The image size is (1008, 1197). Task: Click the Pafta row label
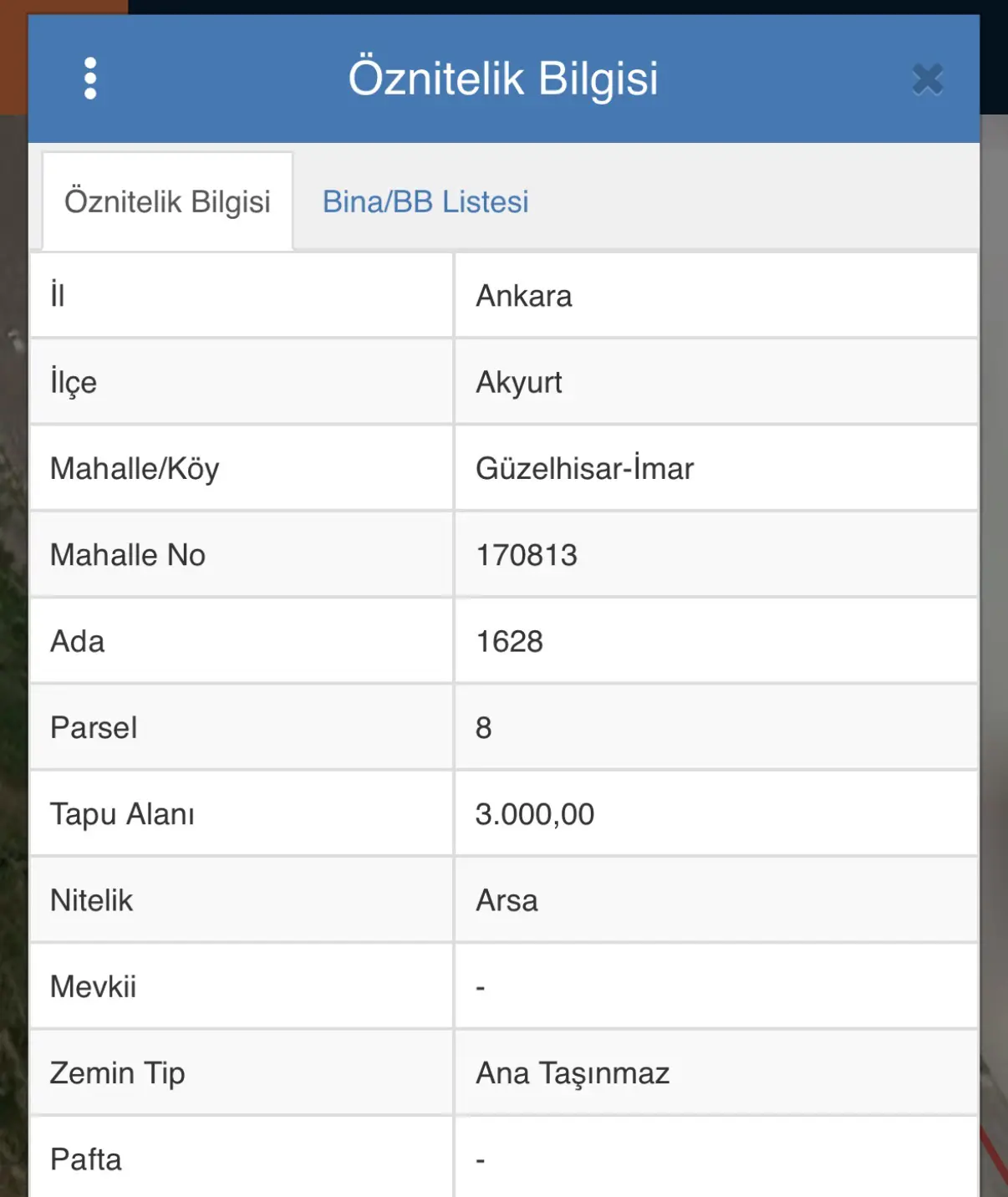(x=86, y=1159)
